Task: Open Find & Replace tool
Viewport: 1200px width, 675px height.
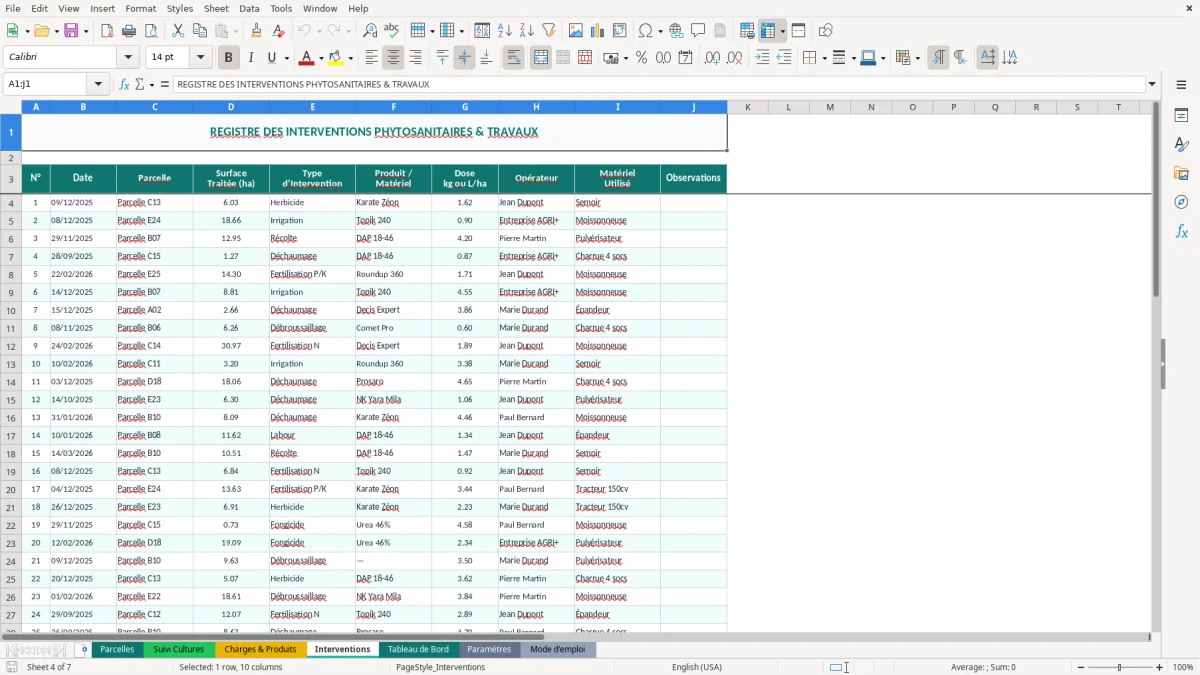Action: (x=370, y=31)
